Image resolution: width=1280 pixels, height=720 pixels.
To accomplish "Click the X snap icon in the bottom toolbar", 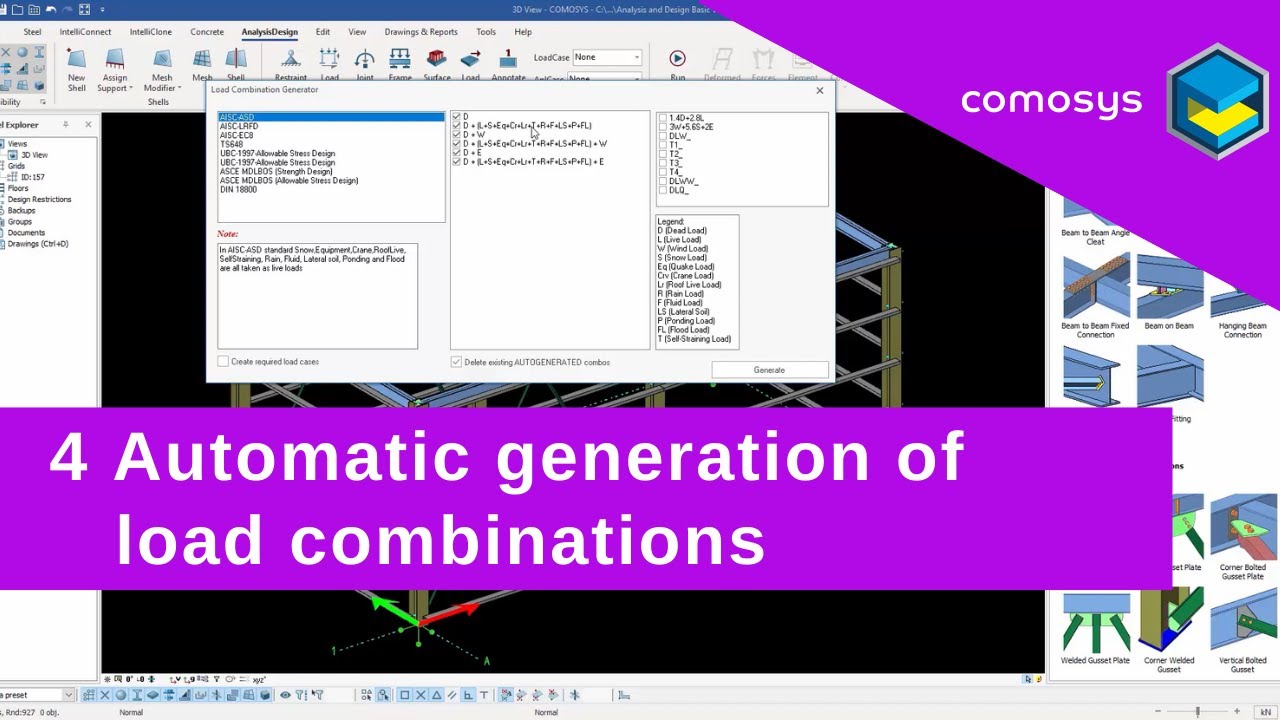I will (x=420, y=695).
